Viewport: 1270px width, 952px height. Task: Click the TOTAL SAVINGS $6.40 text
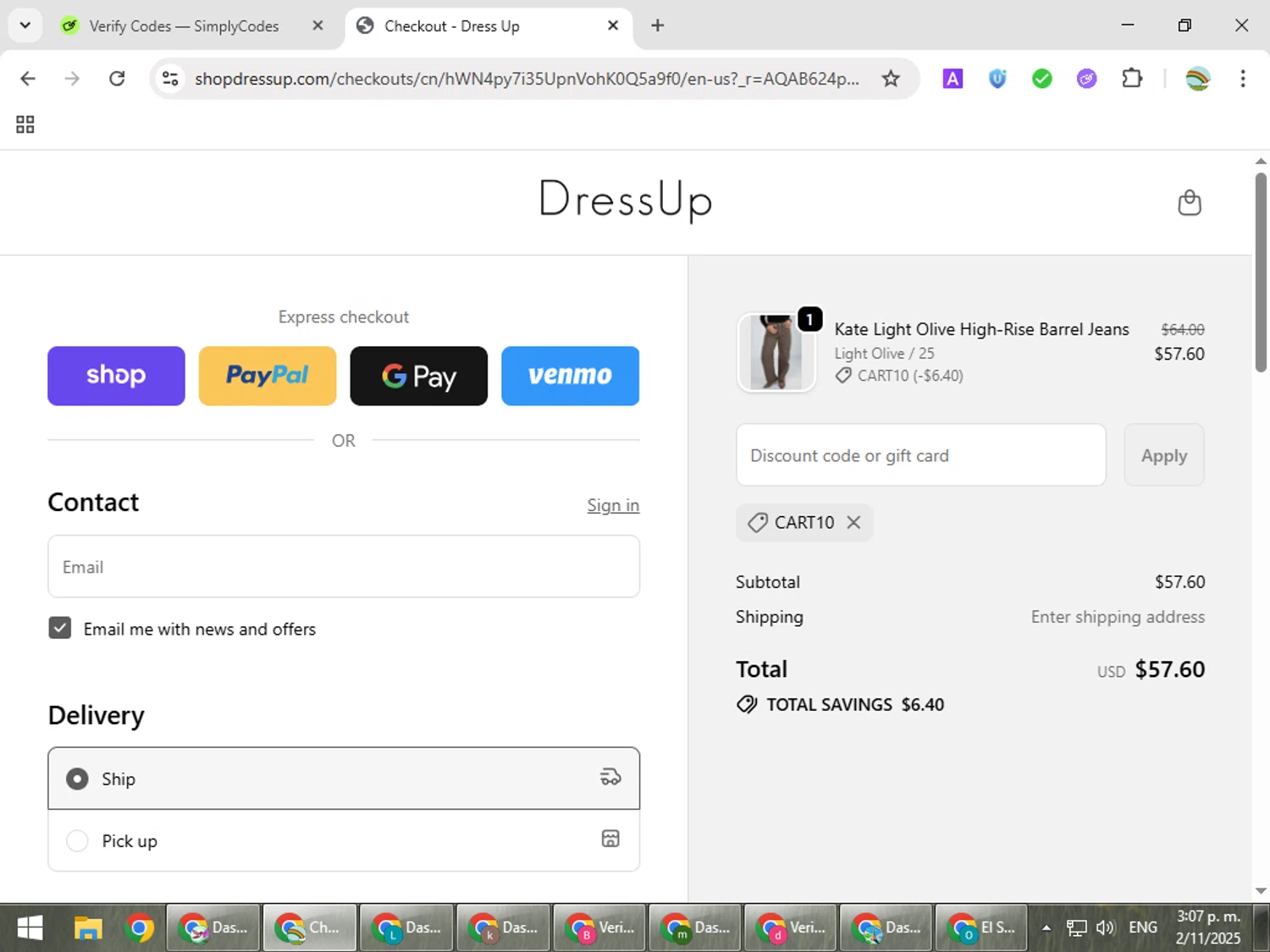coord(855,705)
